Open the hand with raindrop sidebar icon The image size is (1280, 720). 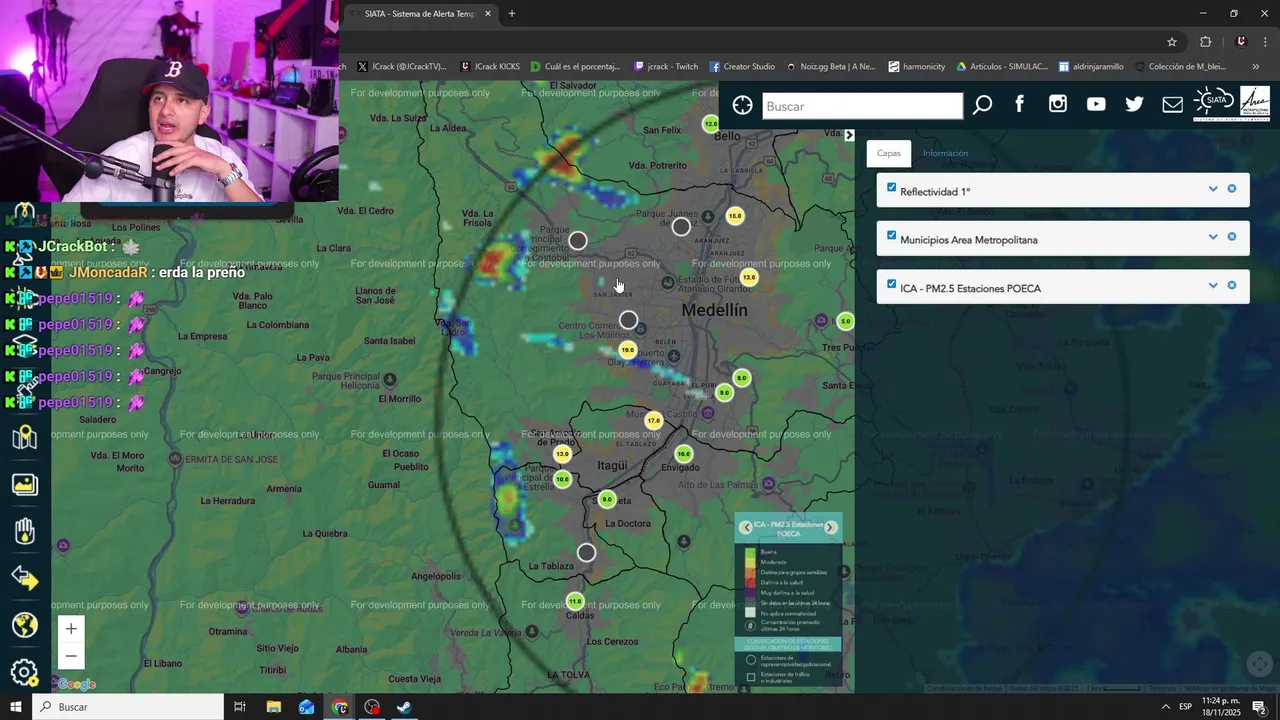[25, 531]
